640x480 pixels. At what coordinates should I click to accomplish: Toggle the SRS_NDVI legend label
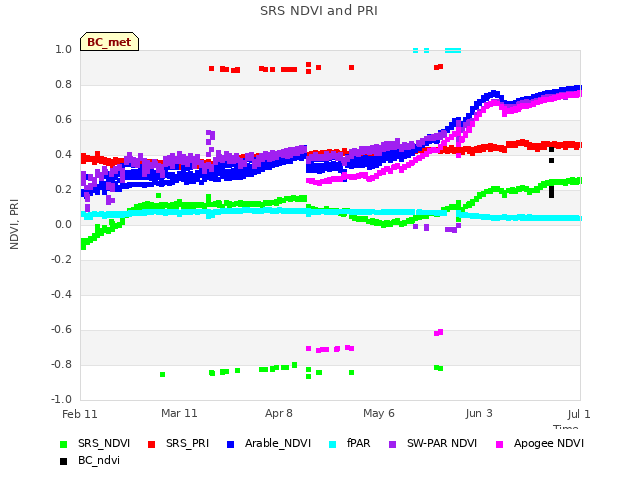(104, 444)
